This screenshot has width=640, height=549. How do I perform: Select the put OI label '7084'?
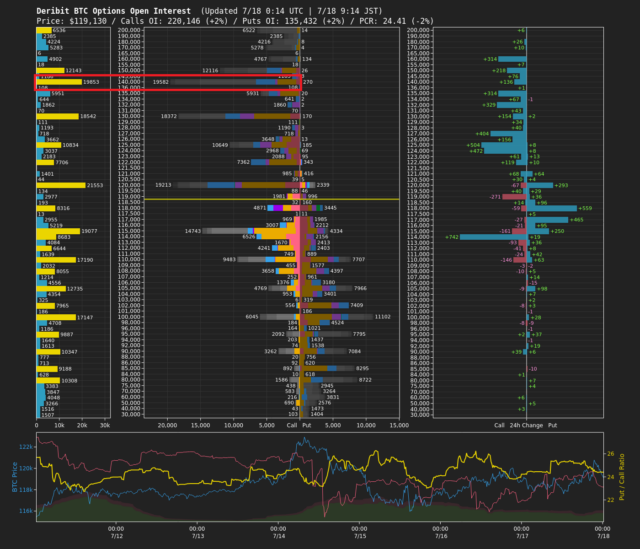354,351
